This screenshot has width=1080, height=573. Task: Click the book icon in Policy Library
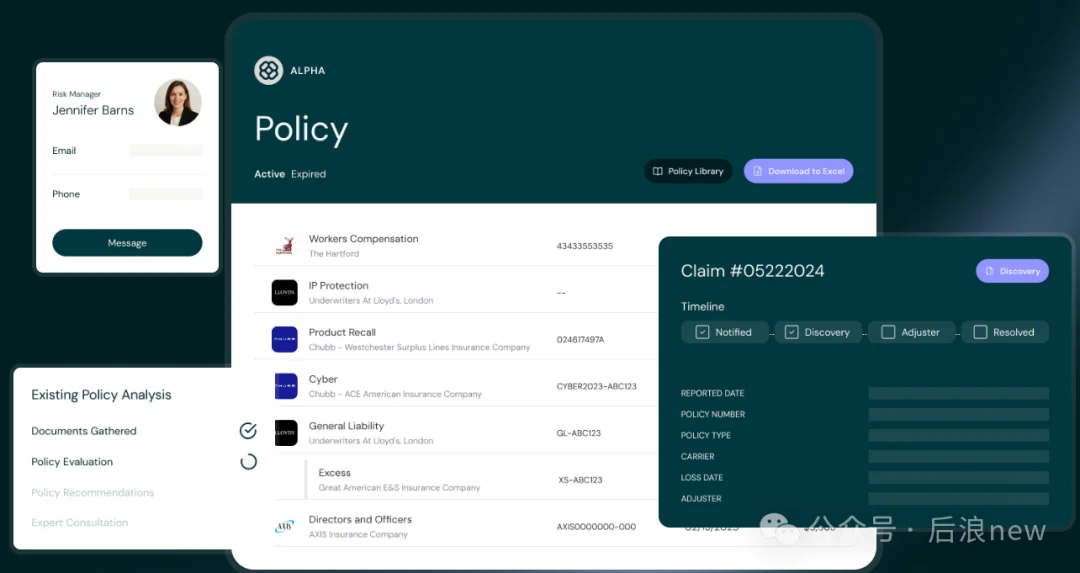point(658,171)
